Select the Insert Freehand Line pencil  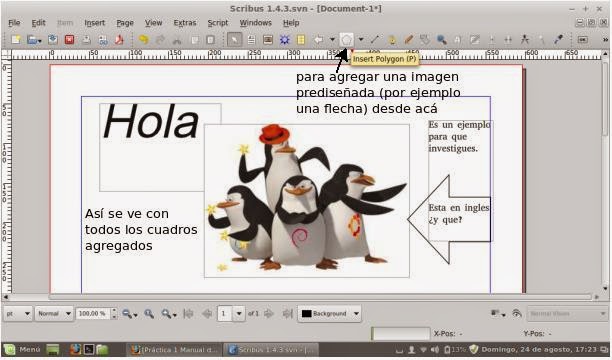(x=408, y=39)
